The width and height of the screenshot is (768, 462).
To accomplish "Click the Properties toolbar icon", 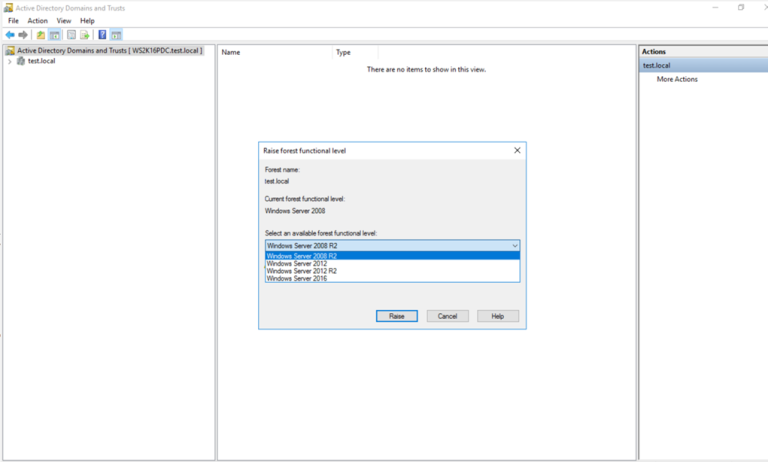I will click(x=71, y=35).
